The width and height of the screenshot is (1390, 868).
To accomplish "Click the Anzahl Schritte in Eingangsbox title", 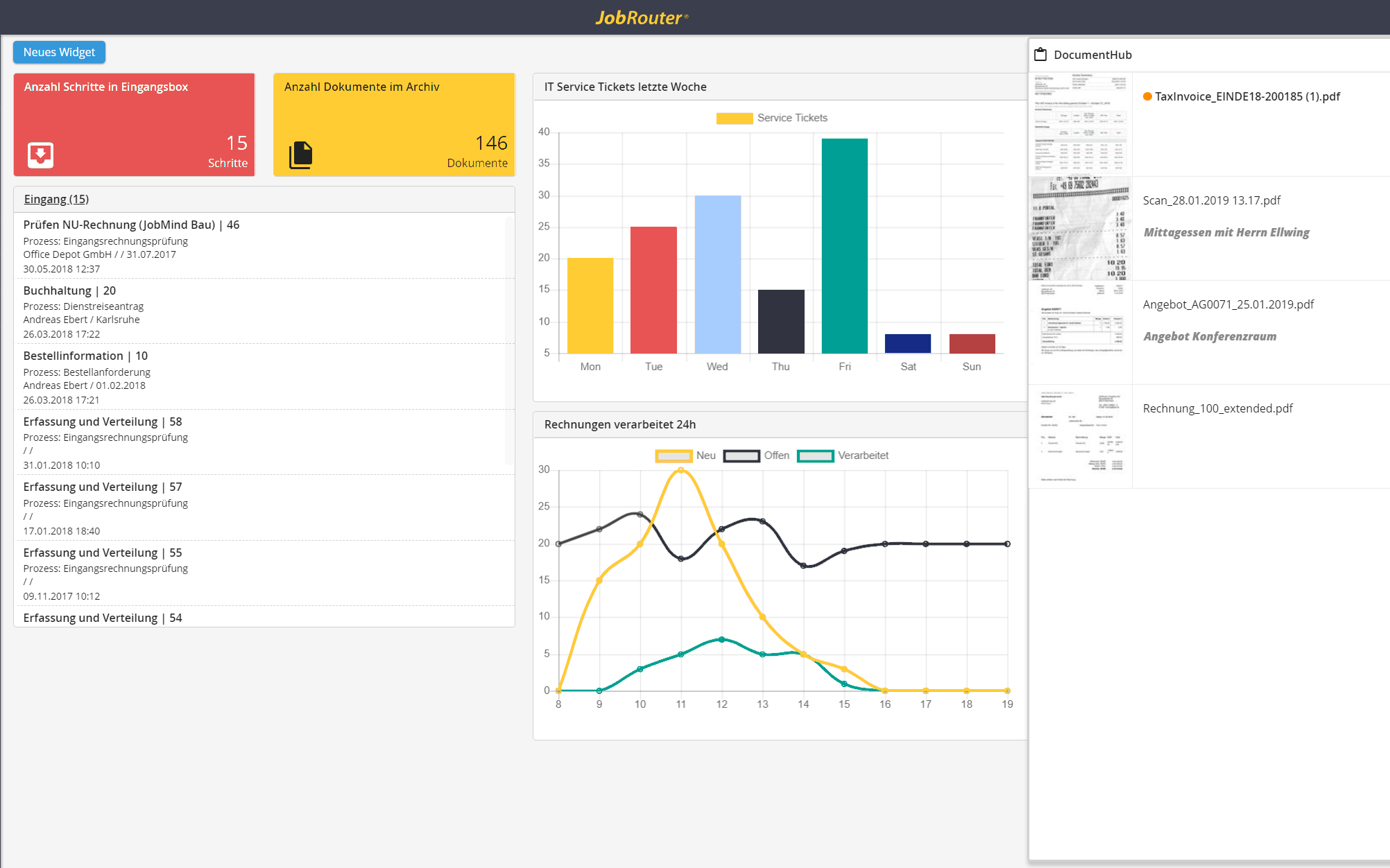I will pyautogui.click(x=106, y=87).
